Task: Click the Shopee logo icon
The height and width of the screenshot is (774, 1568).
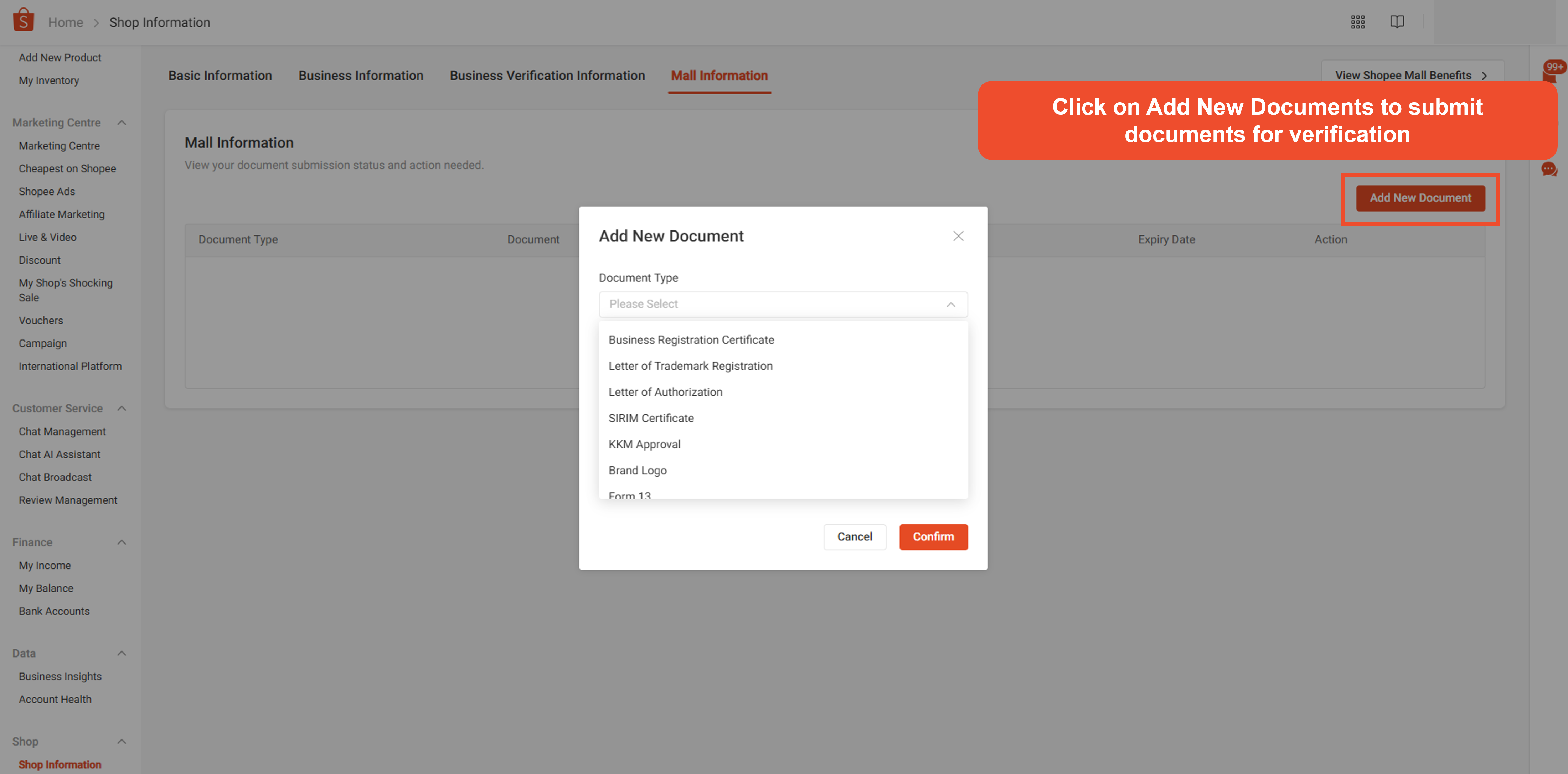Action: coord(23,20)
